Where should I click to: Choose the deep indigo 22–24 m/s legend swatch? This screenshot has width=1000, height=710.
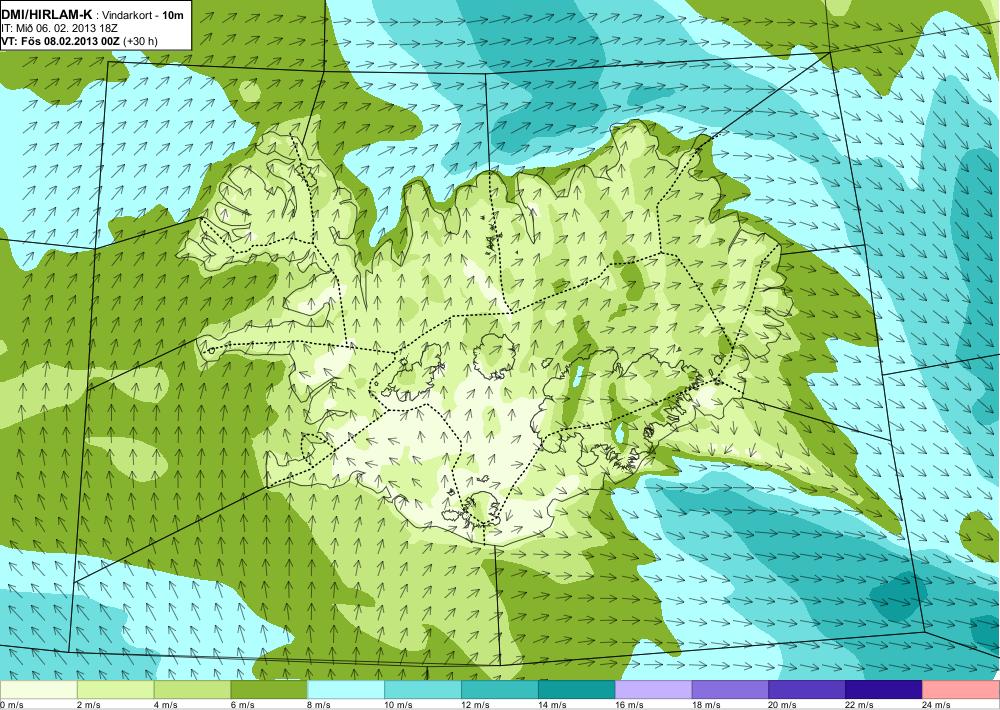[x=884, y=690]
